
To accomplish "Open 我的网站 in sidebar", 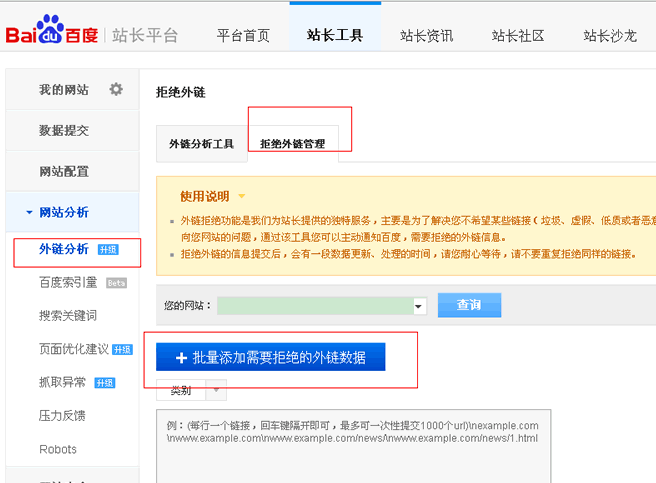I will (64, 90).
